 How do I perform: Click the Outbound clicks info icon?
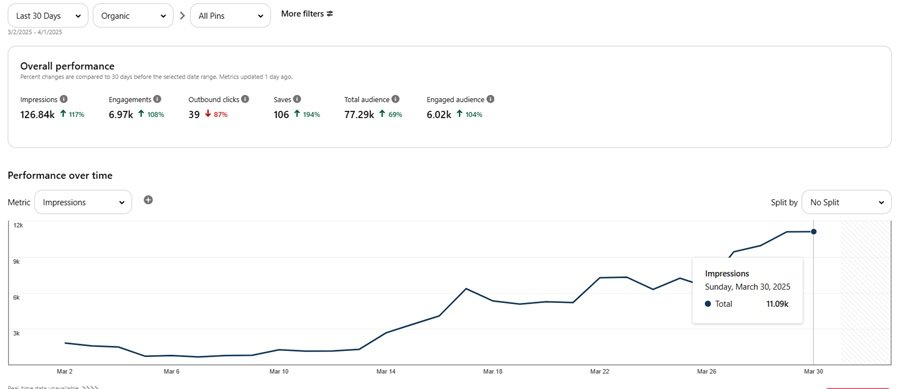coord(245,99)
